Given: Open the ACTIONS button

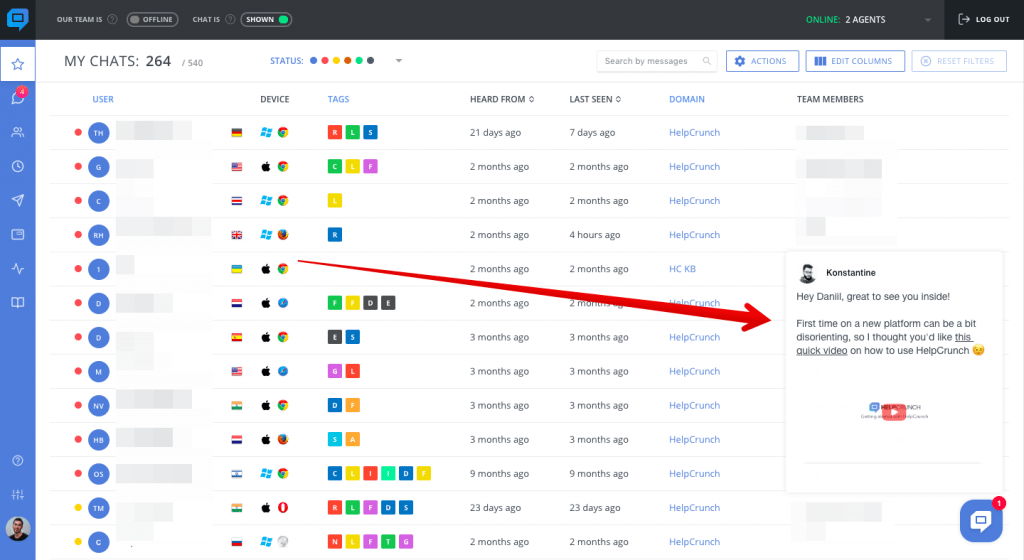Looking at the screenshot, I should click(762, 61).
